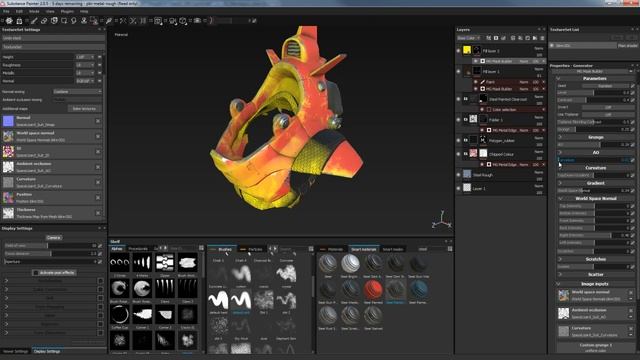Select the Projection tool in the toolbar
640x360 pixels.
pyautogui.click(x=54, y=20)
